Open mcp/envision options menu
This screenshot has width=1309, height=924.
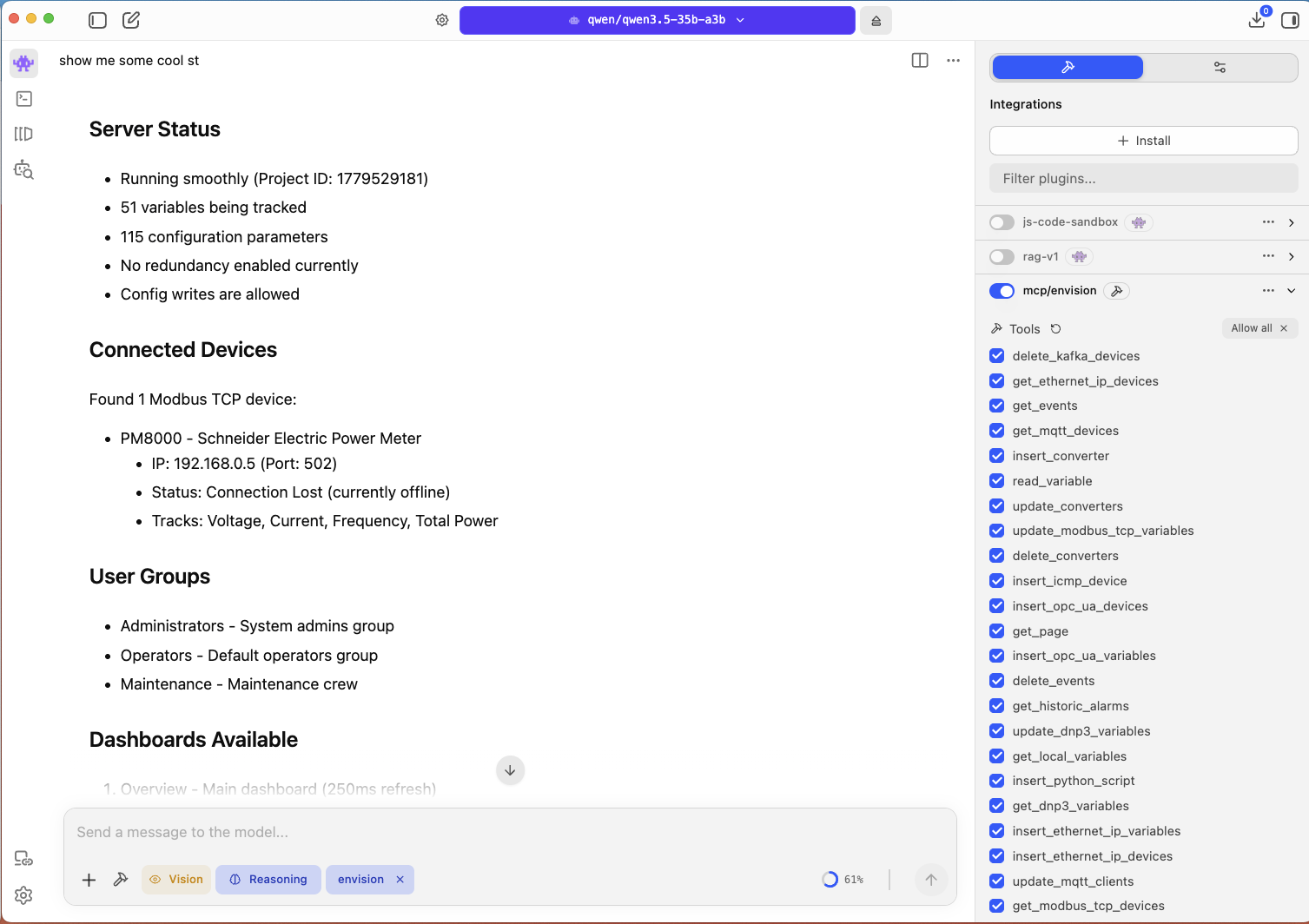point(1268,290)
